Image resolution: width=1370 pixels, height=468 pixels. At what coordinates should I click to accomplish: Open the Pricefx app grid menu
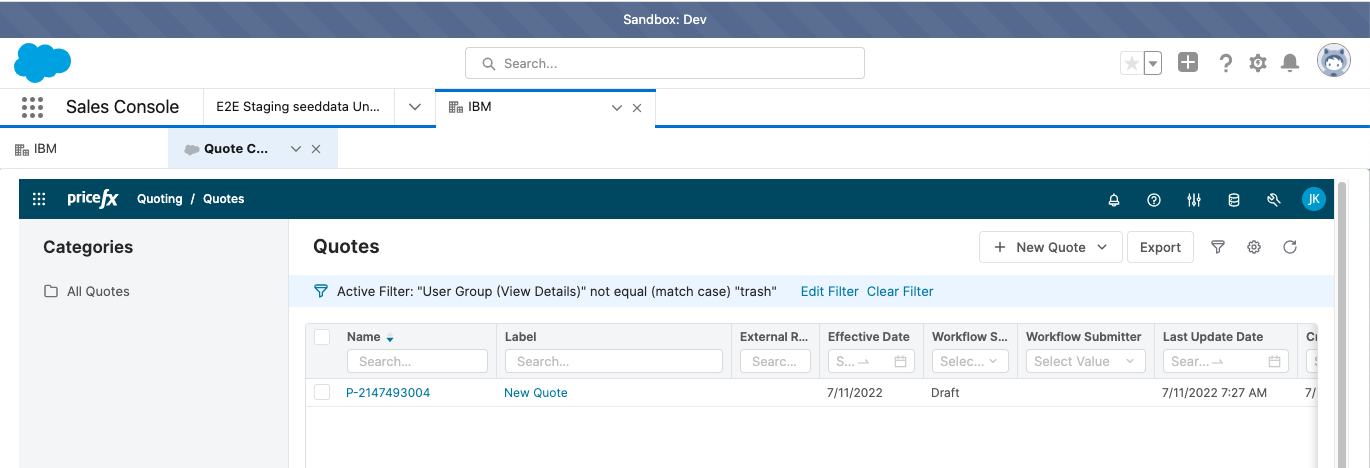39,199
